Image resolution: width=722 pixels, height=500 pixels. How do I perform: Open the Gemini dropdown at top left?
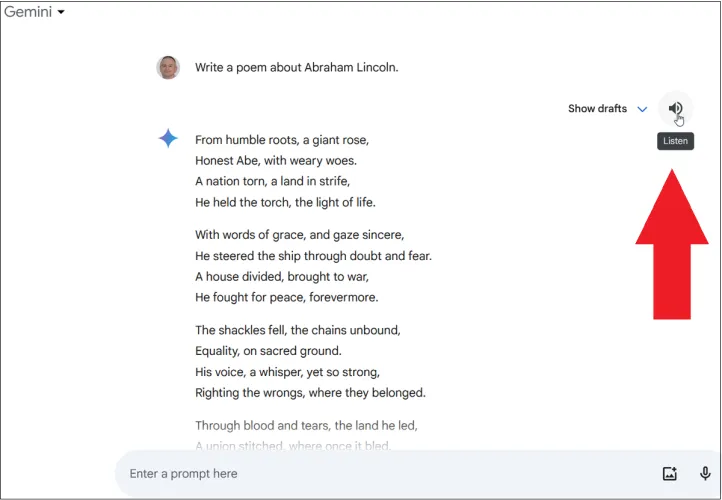point(35,12)
